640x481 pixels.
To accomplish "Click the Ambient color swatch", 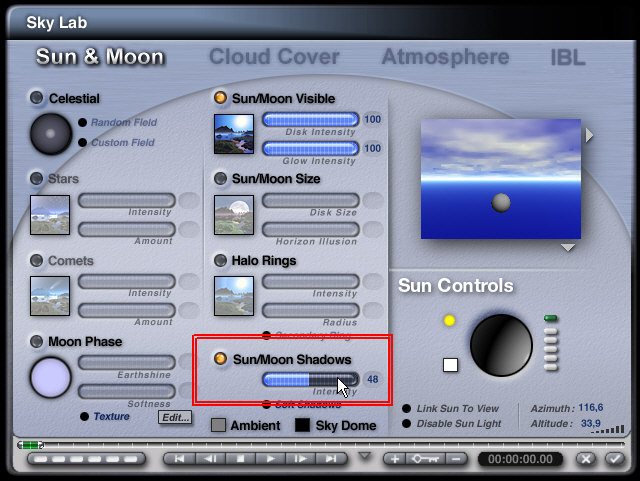I will tap(218, 425).
